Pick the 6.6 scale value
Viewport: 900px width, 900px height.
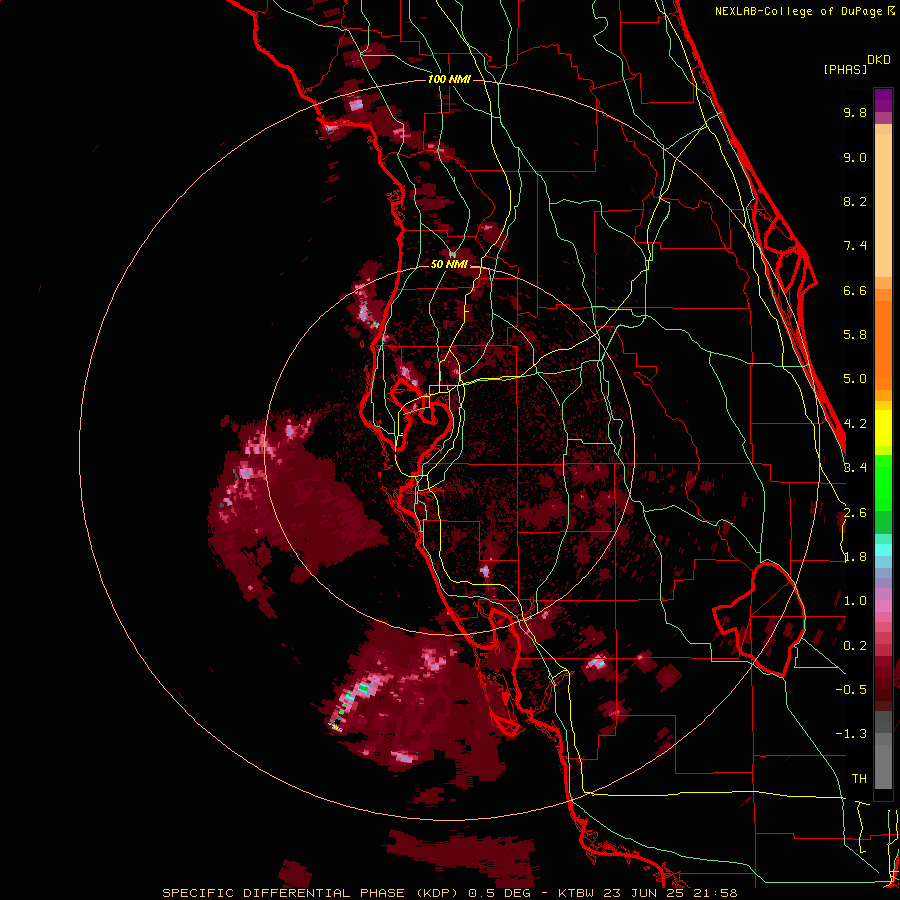pos(855,290)
